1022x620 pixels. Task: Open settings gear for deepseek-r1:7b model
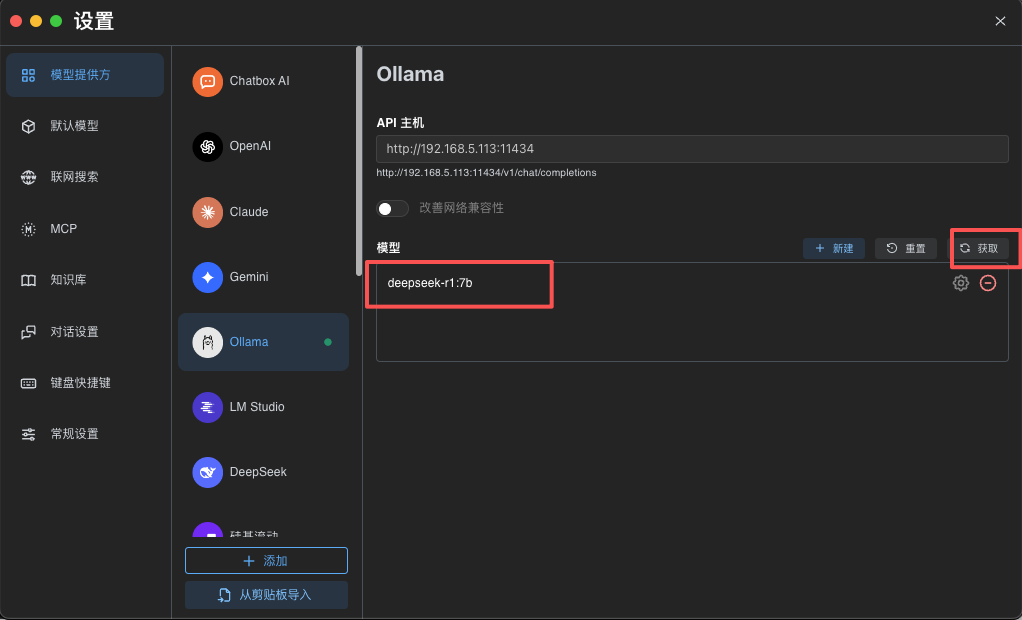click(x=960, y=283)
